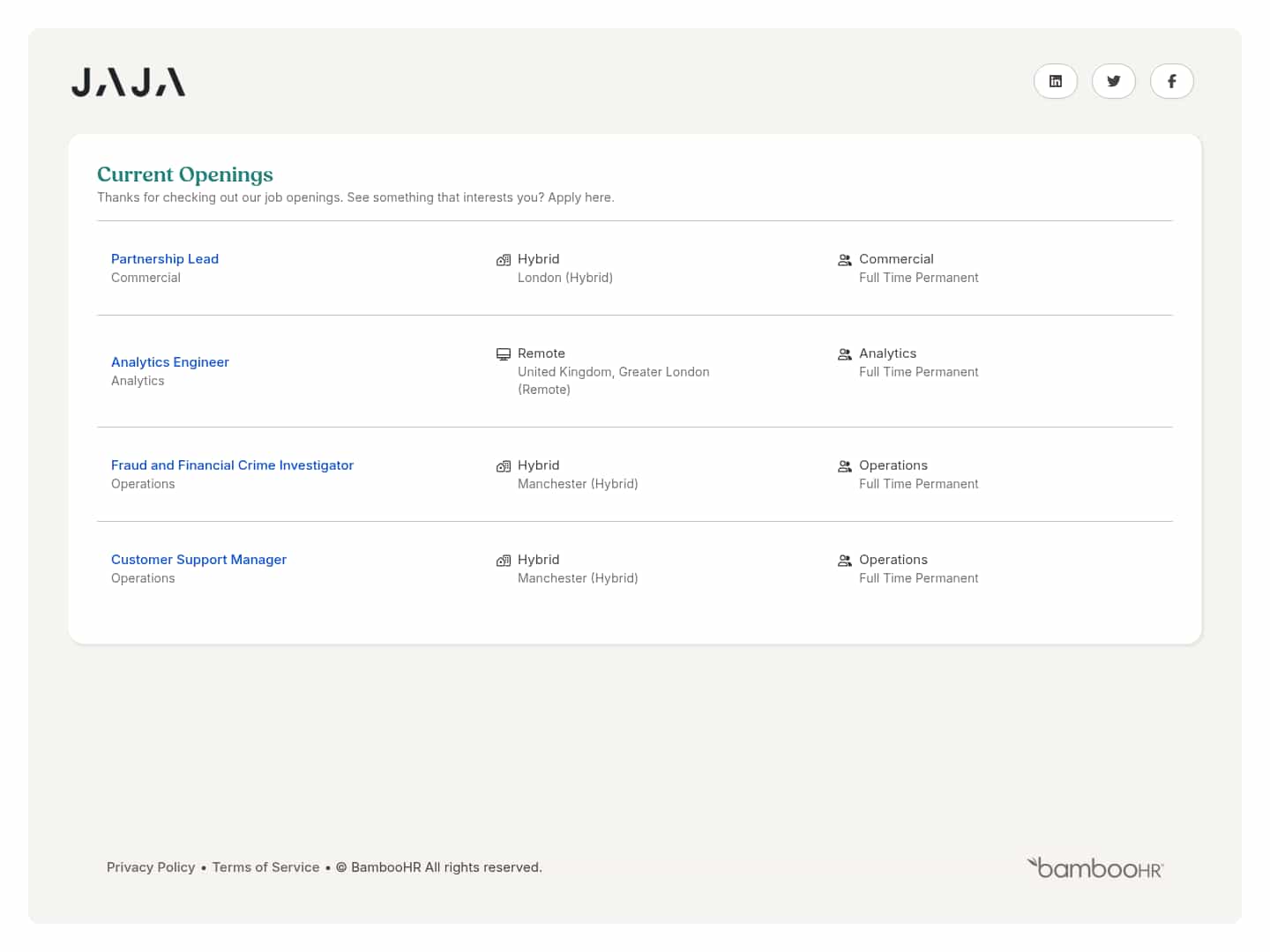This screenshot has height=952, width=1270.
Task: Click the BambooHR logo in the footer
Action: [1094, 867]
